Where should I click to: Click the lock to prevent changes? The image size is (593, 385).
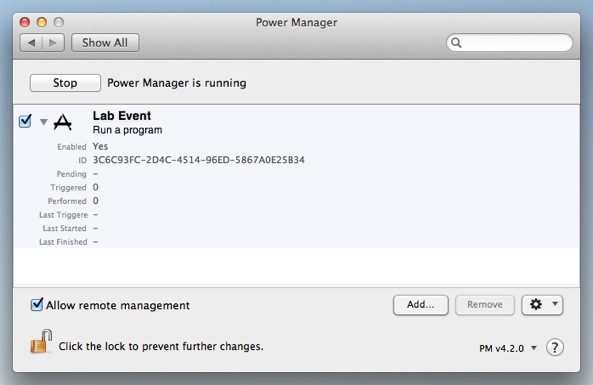coord(41,341)
